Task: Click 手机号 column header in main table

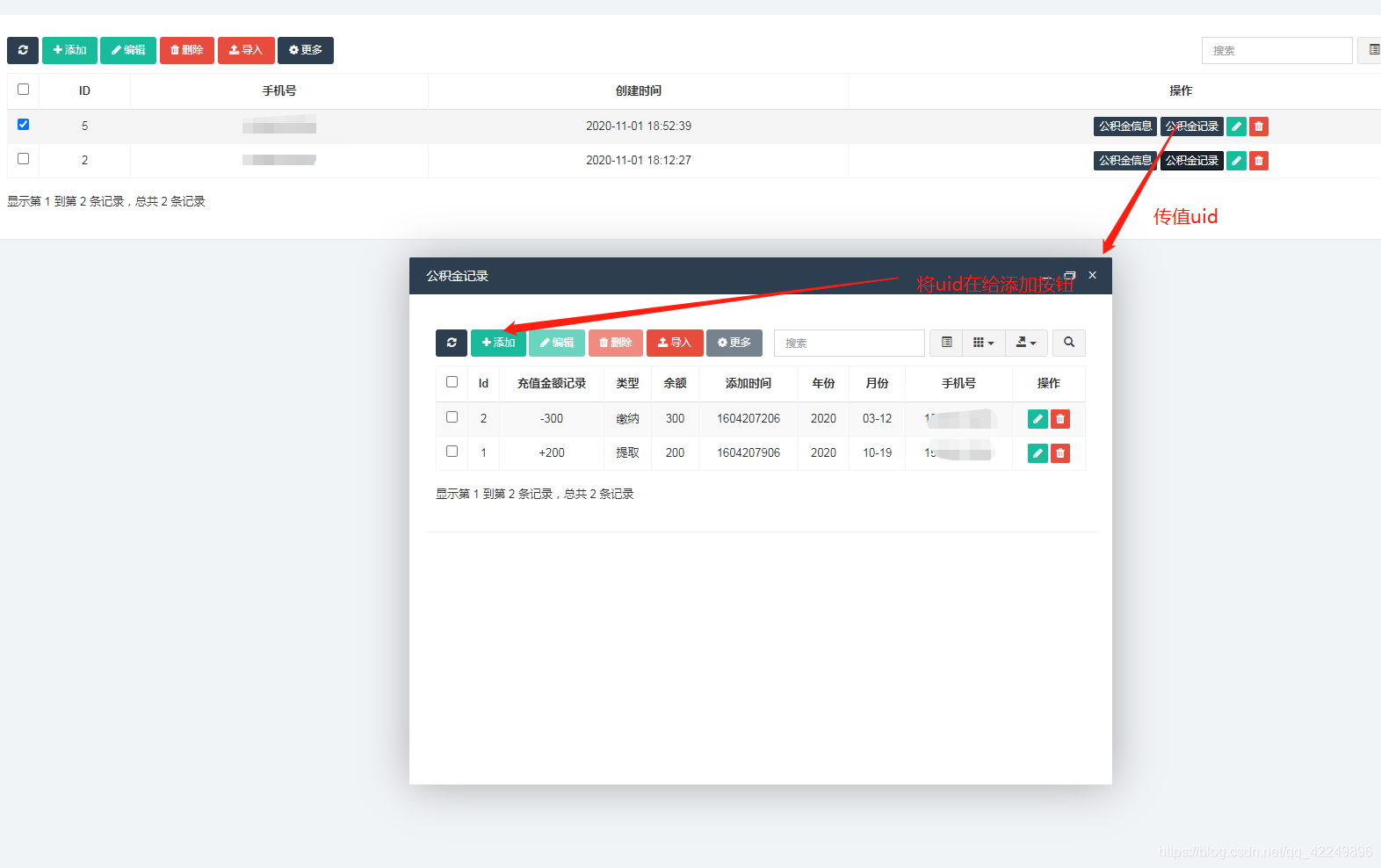Action: [x=279, y=91]
